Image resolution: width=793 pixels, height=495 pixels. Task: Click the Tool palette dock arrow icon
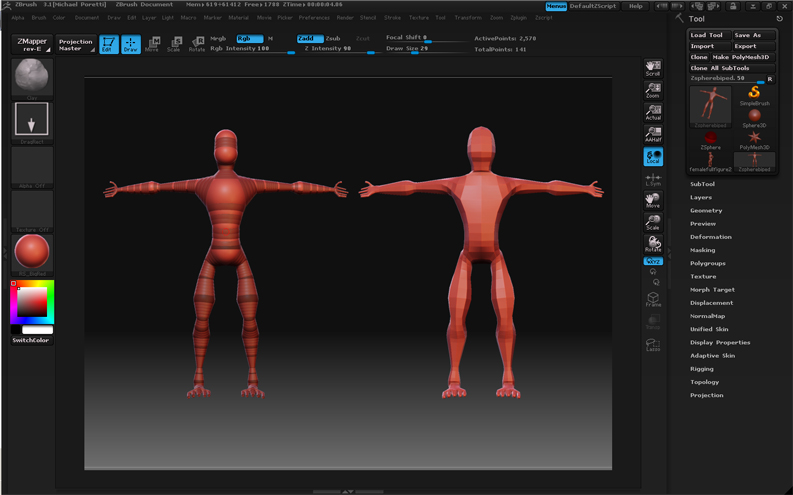click(x=779, y=19)
